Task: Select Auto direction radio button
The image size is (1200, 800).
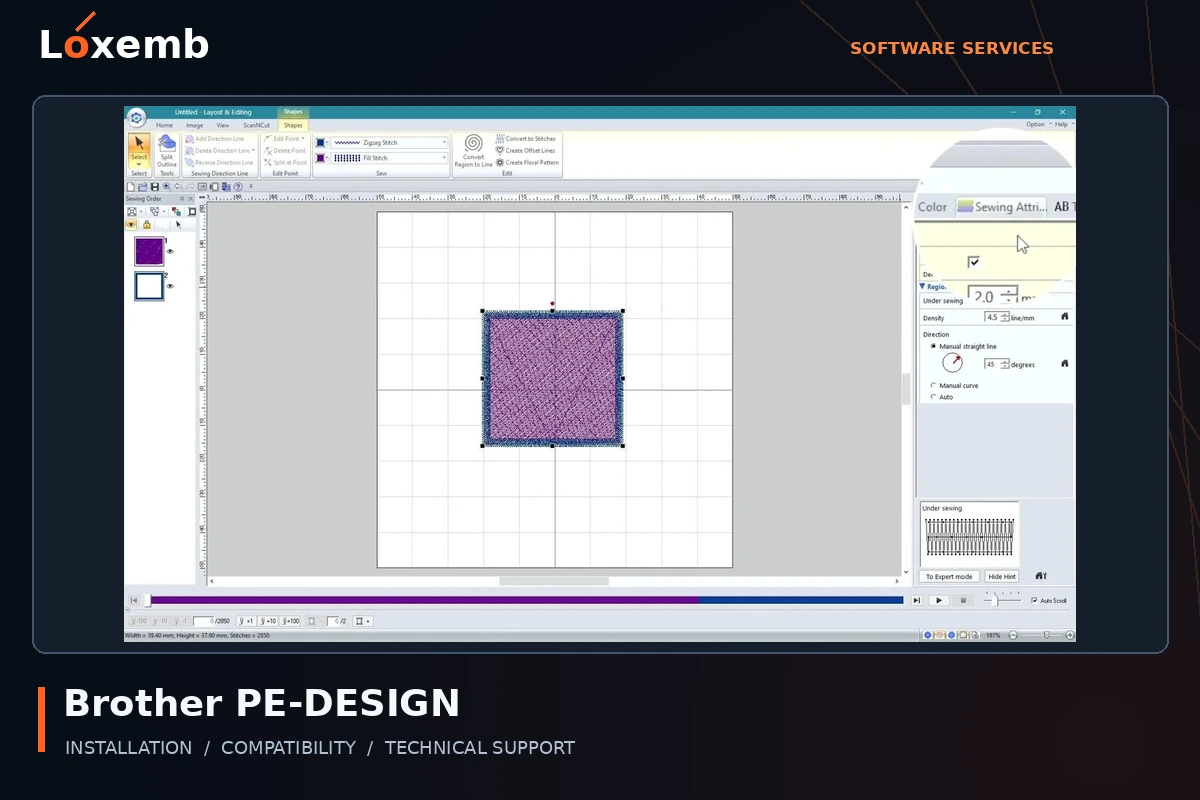Action: [x=933, y=397]
